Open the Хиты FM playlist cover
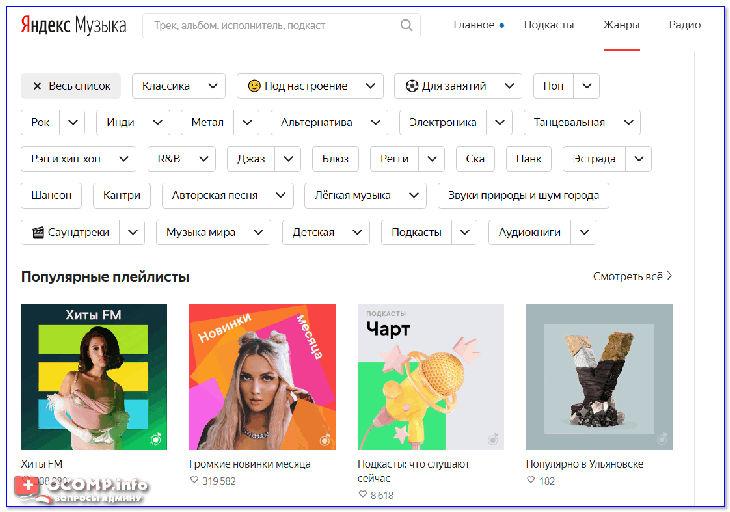Viewport: 730px width, 512px height. pos(94,377)
